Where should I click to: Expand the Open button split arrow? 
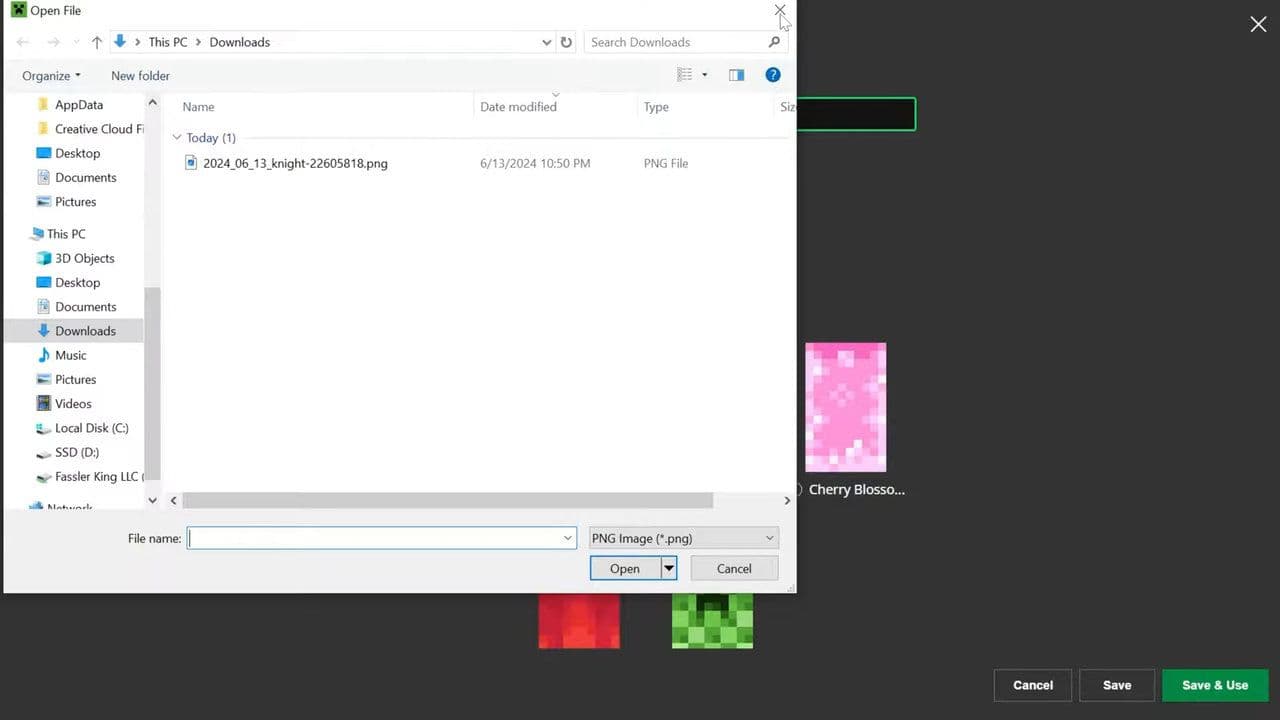point(669,569)
